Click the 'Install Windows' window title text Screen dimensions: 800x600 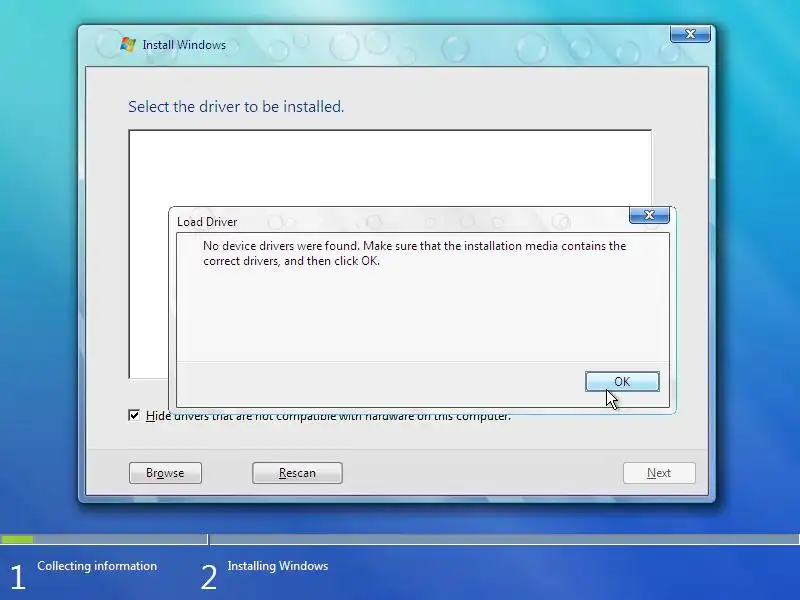pos(184,45)
